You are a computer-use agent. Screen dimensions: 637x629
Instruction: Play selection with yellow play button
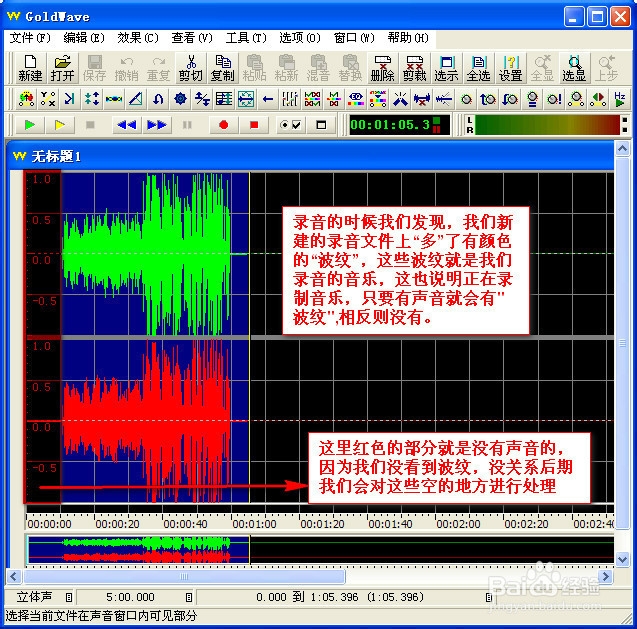(60, 125)
